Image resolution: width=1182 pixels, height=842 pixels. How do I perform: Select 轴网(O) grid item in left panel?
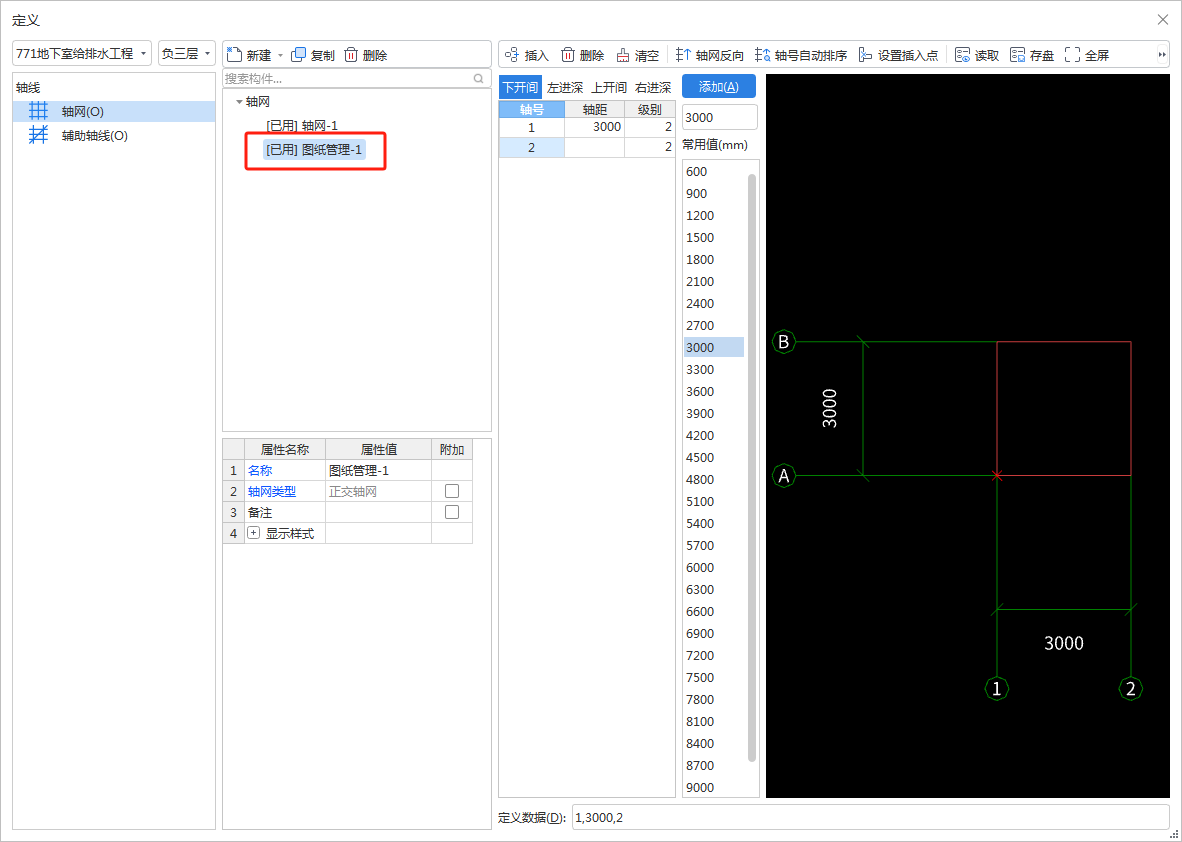tap(114, 112)
